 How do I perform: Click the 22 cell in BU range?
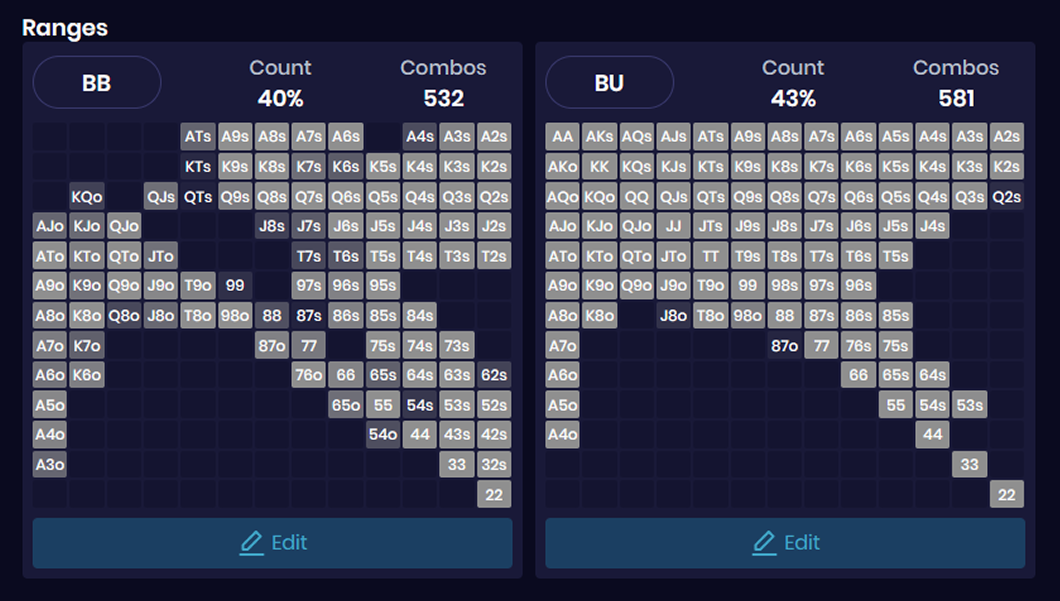(x=1007, y=494)
